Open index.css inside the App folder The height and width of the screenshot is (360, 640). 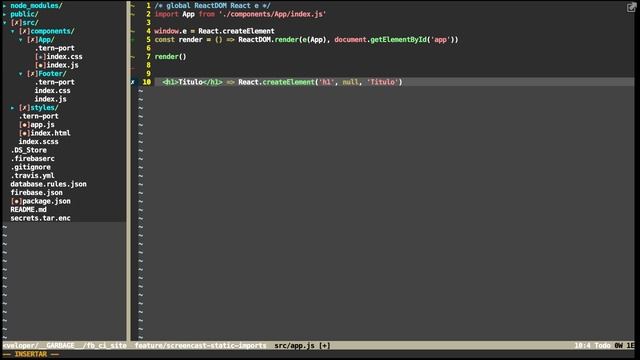point(64,57)
